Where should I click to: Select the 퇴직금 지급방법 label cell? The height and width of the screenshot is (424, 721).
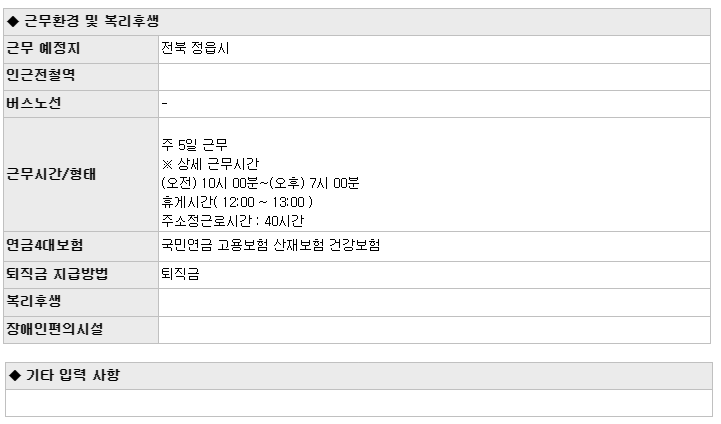point(81,275)
